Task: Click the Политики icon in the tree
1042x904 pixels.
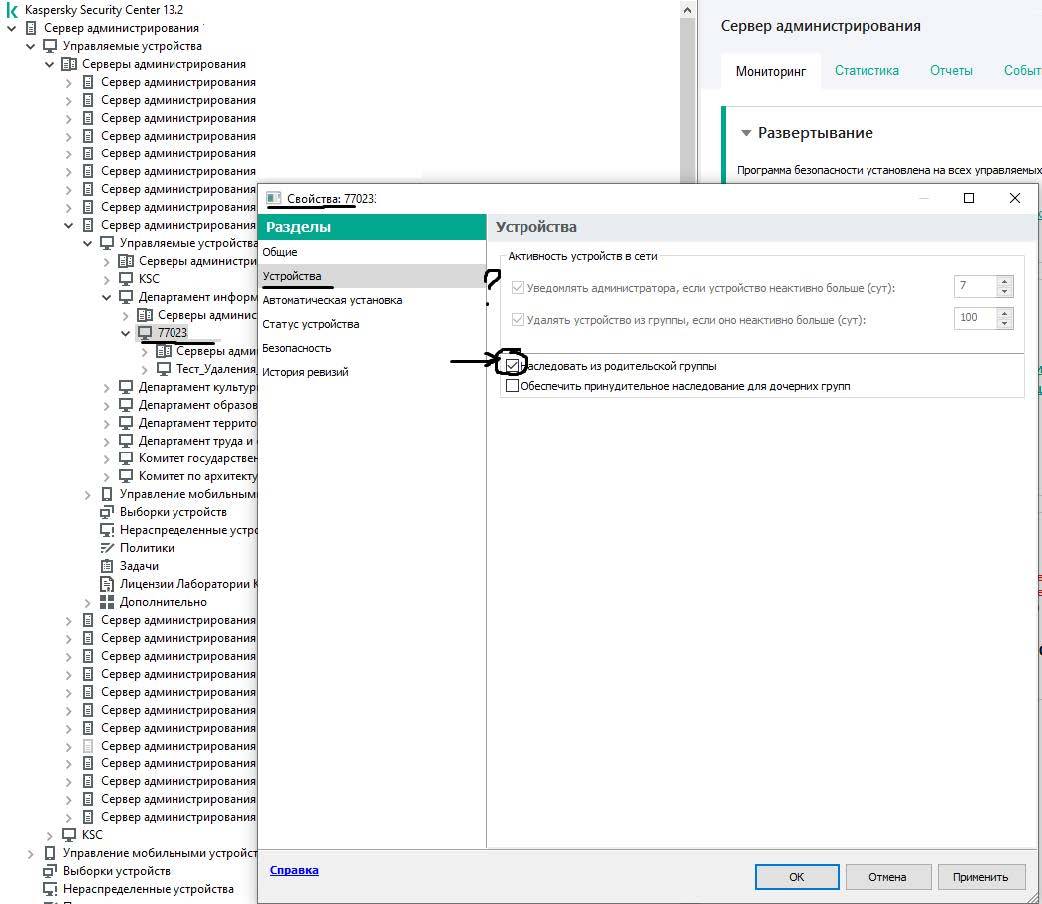Action: pos(107,548)
